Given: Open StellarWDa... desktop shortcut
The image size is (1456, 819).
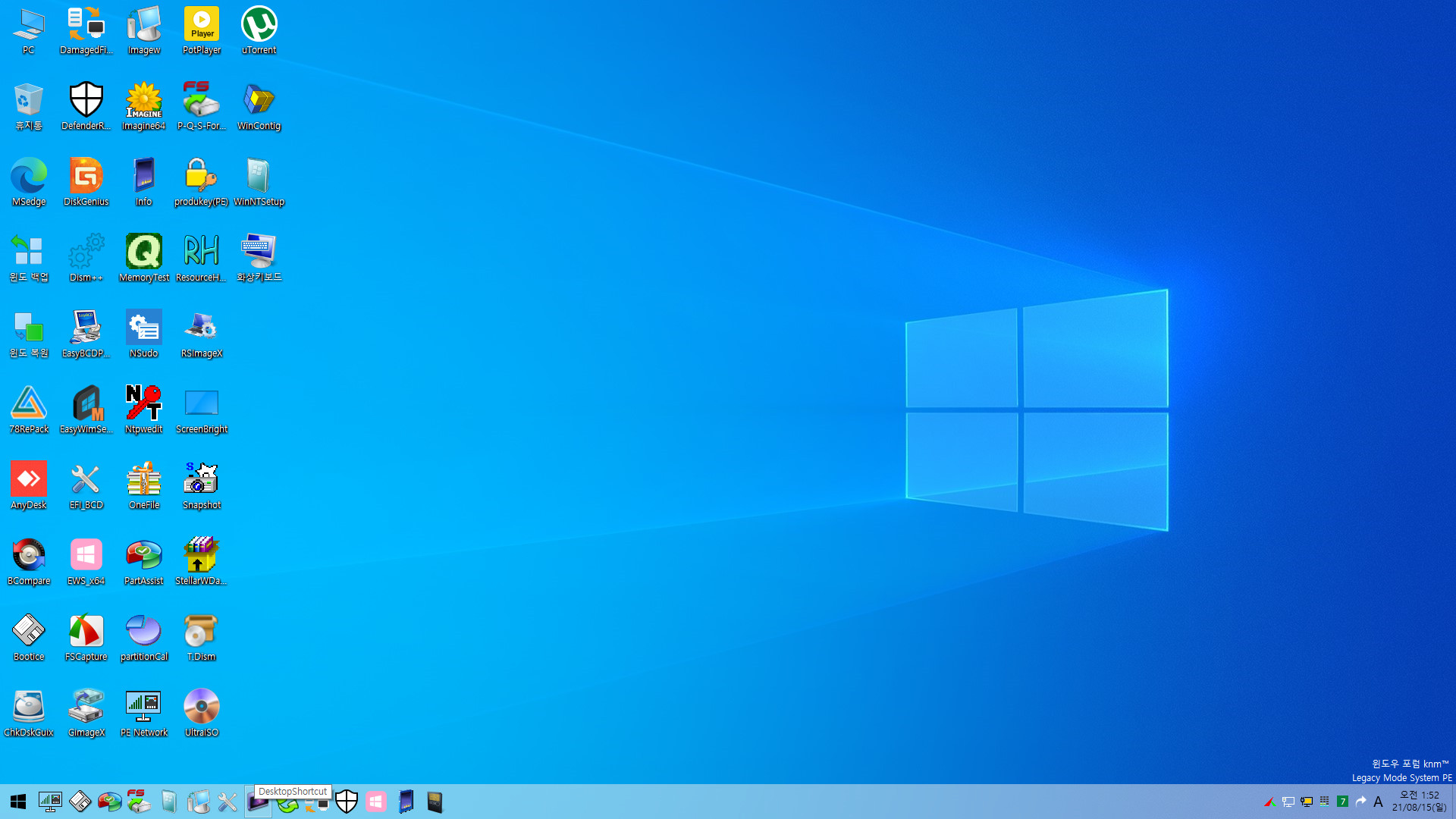Looking at the screenshot, I should [202, 562].
